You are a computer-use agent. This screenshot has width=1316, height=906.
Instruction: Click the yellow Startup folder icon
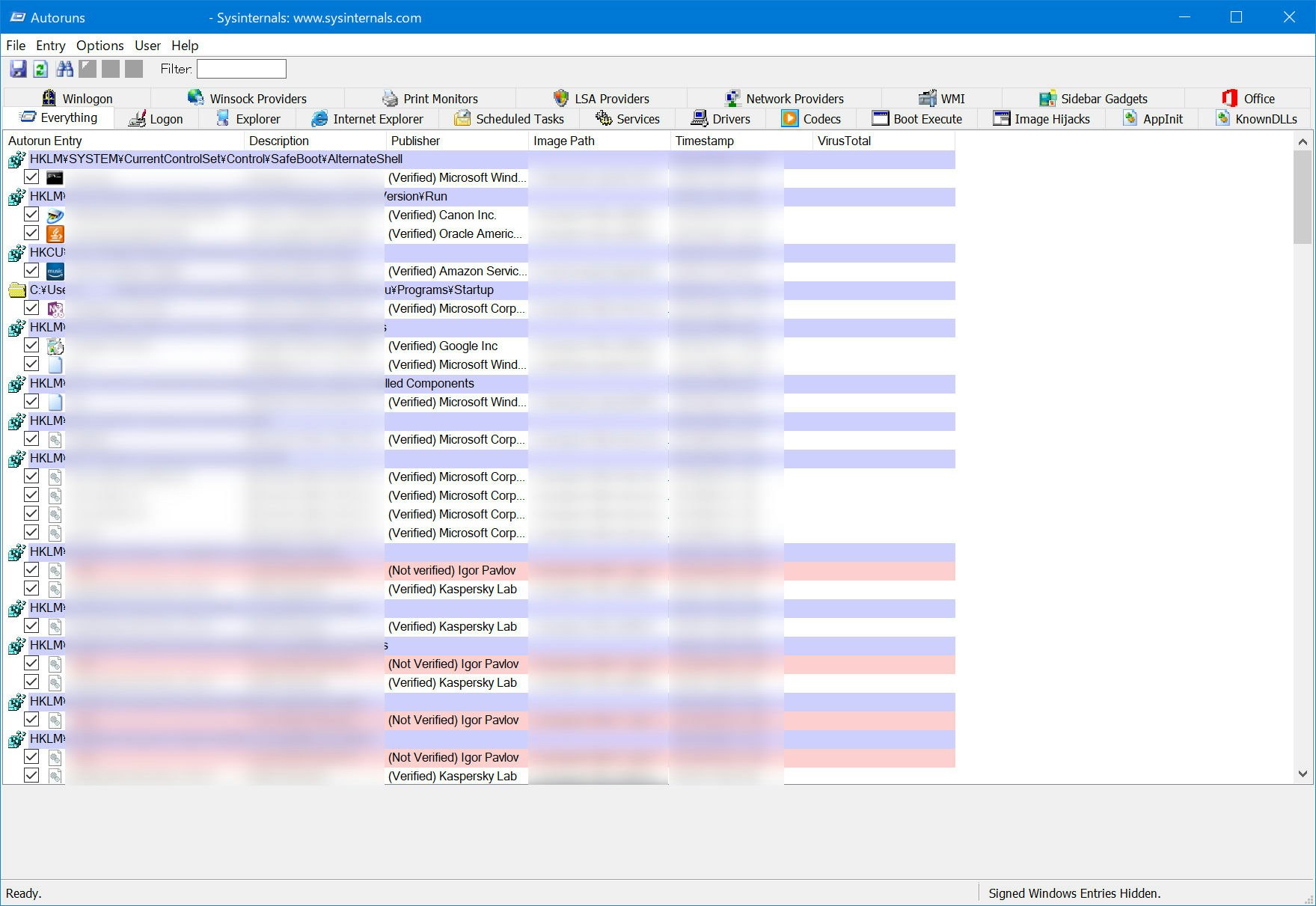point(16,290)
